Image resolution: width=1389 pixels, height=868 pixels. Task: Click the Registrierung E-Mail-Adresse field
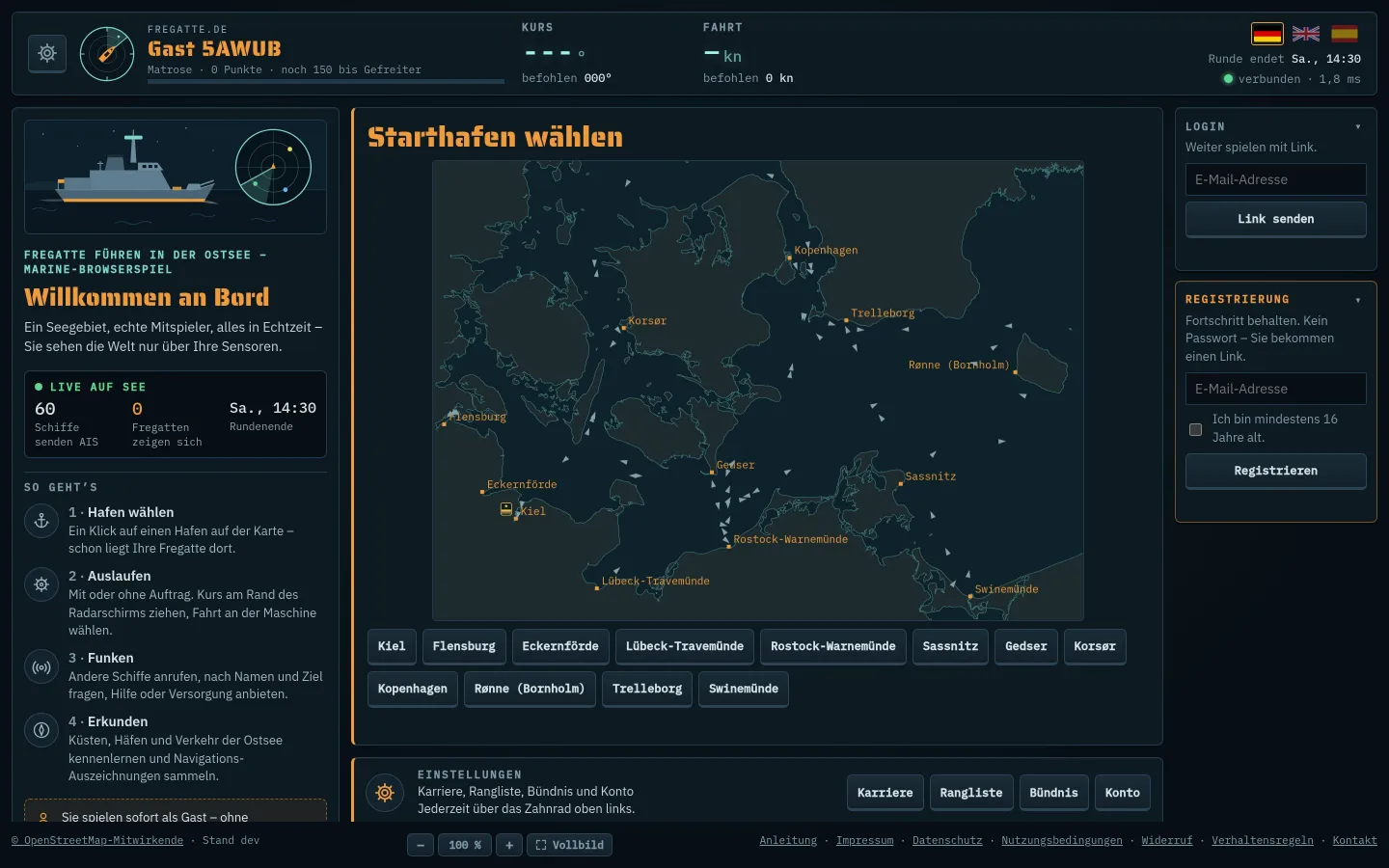(x=1275, y=389)
